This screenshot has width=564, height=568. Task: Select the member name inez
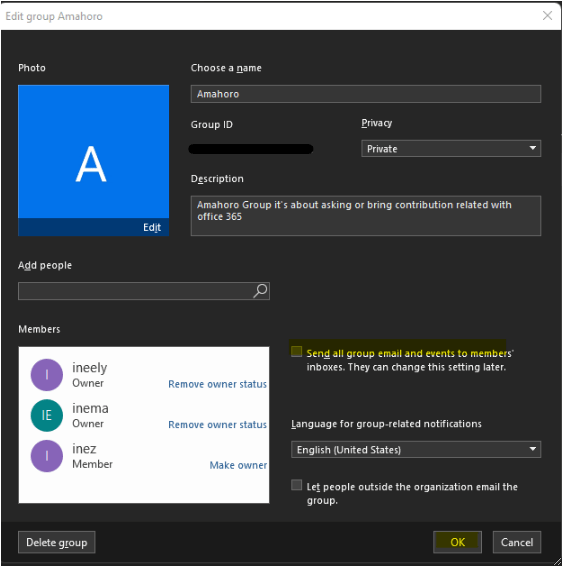click(x=84, y=449)
